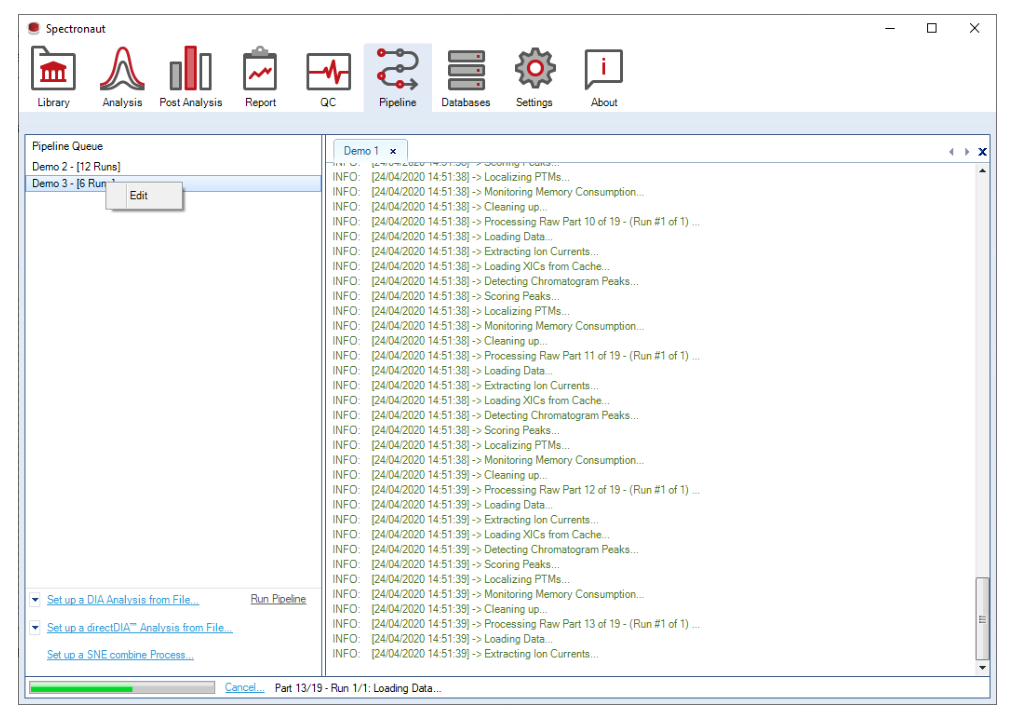This screenshot has width=1015, height=719.
Task: Open the QC perspective
Action: coord(328,76)
